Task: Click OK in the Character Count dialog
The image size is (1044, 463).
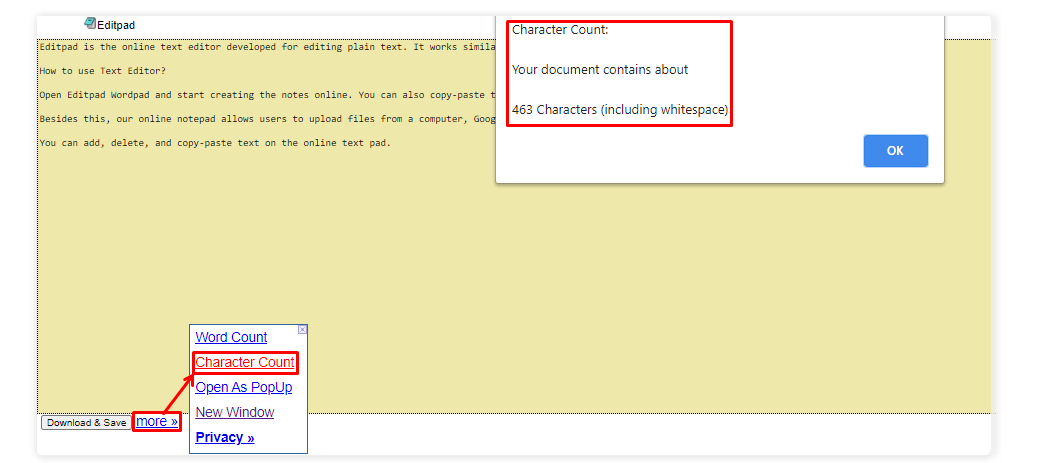Action: [896, 151]
